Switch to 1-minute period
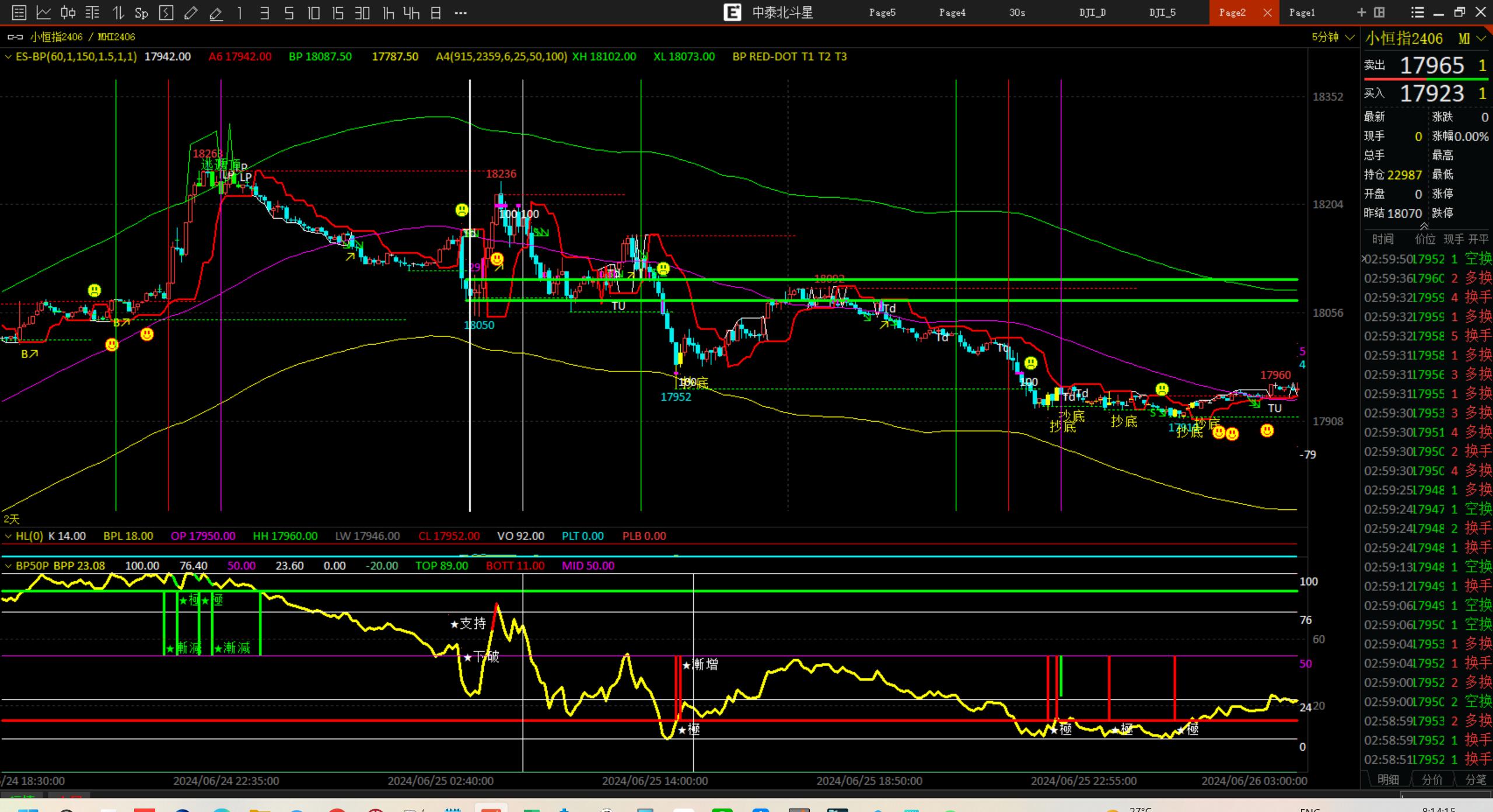This screenshot has width=1493, height=812. (x=240, y=12)
